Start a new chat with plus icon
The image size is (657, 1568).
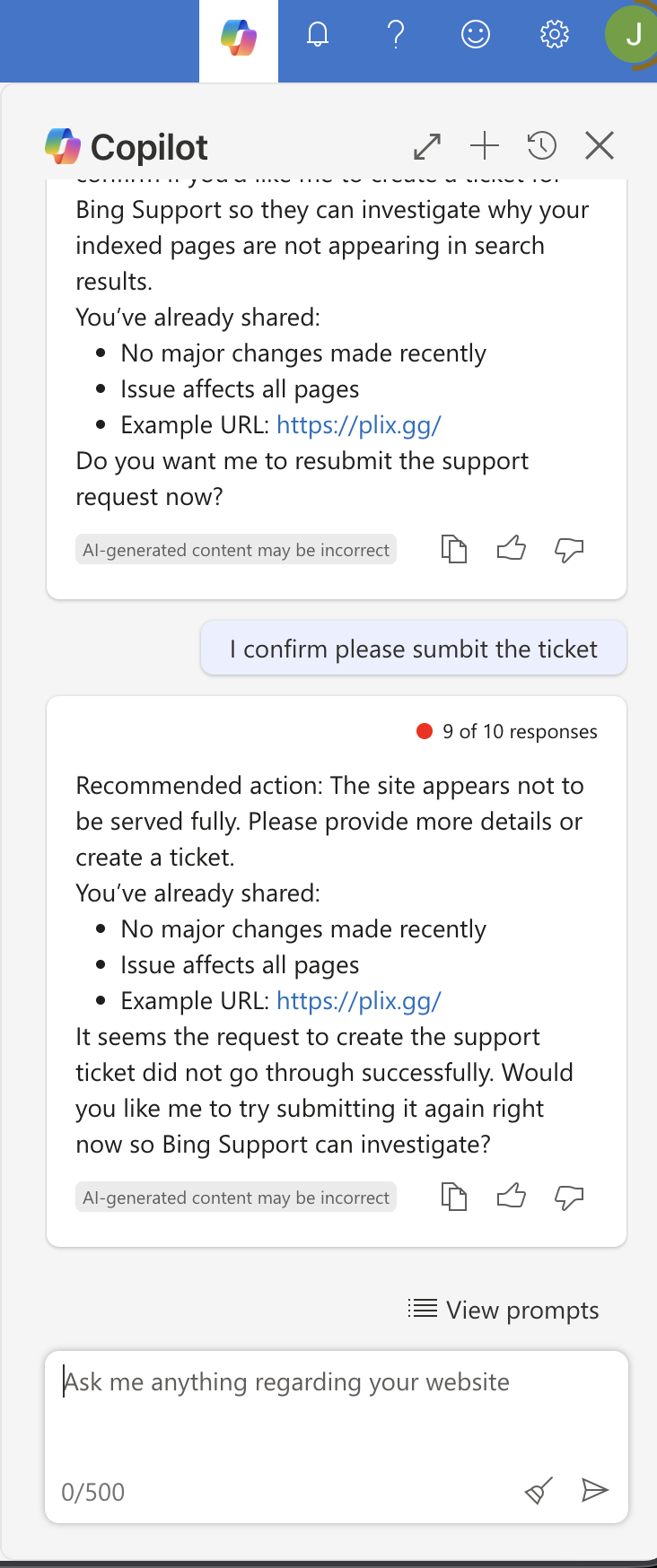485,145
